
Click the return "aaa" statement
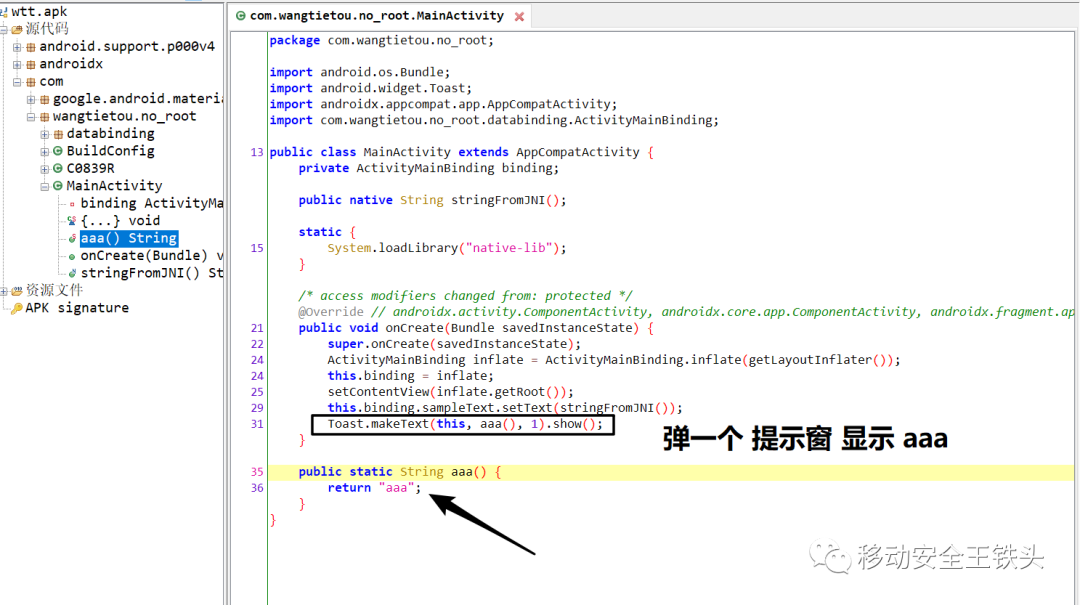374,487
